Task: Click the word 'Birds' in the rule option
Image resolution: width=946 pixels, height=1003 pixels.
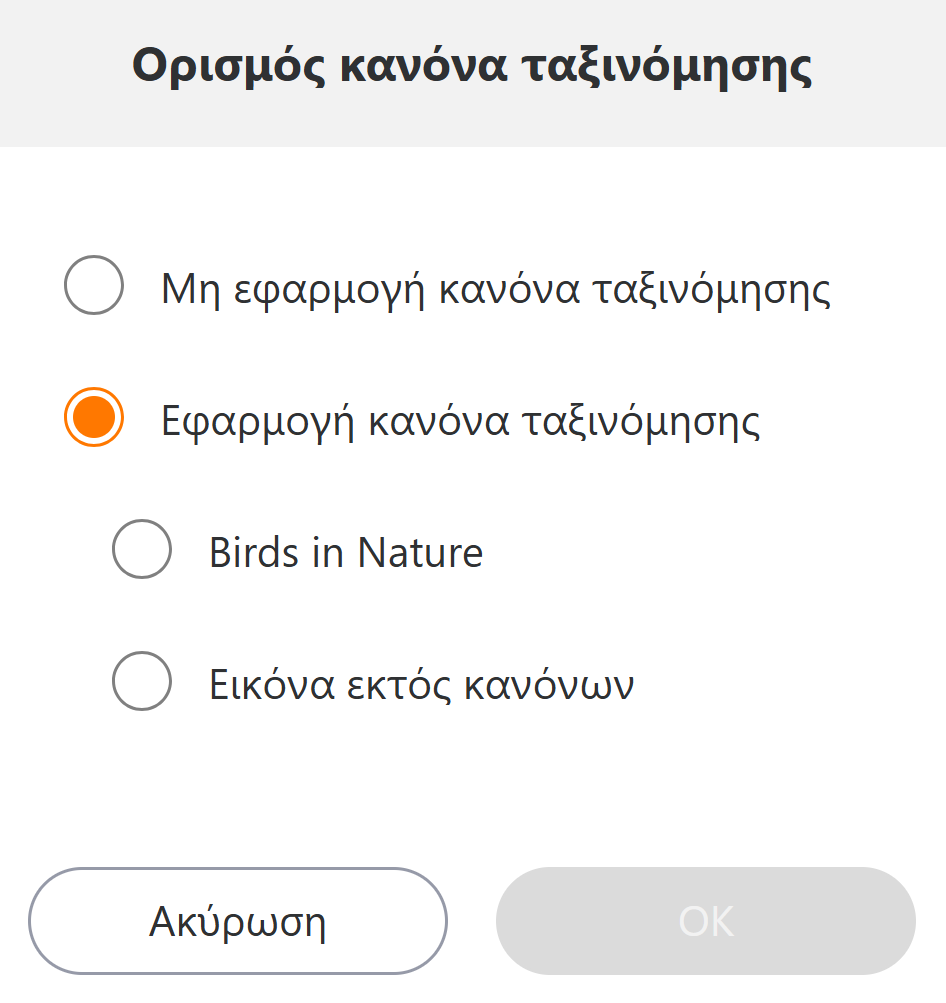Action: [254, 553]
